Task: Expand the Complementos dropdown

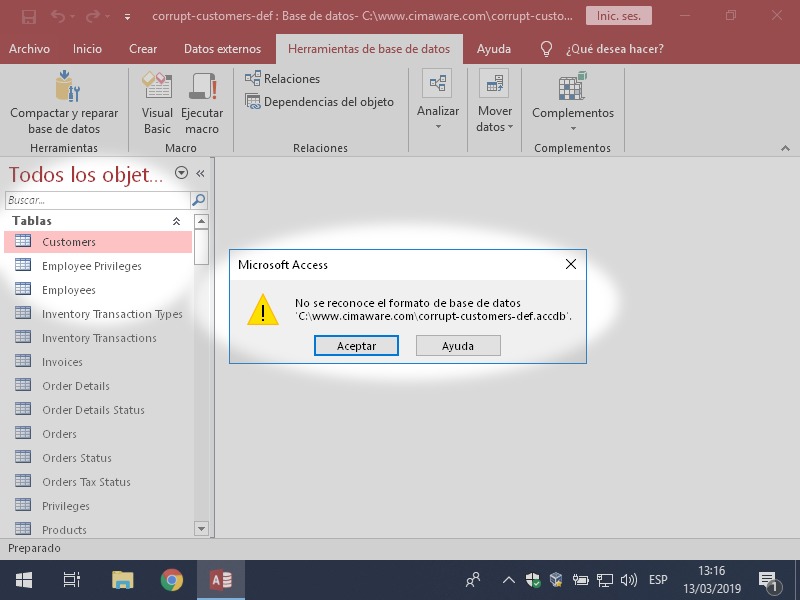Action: pos(573,120)
